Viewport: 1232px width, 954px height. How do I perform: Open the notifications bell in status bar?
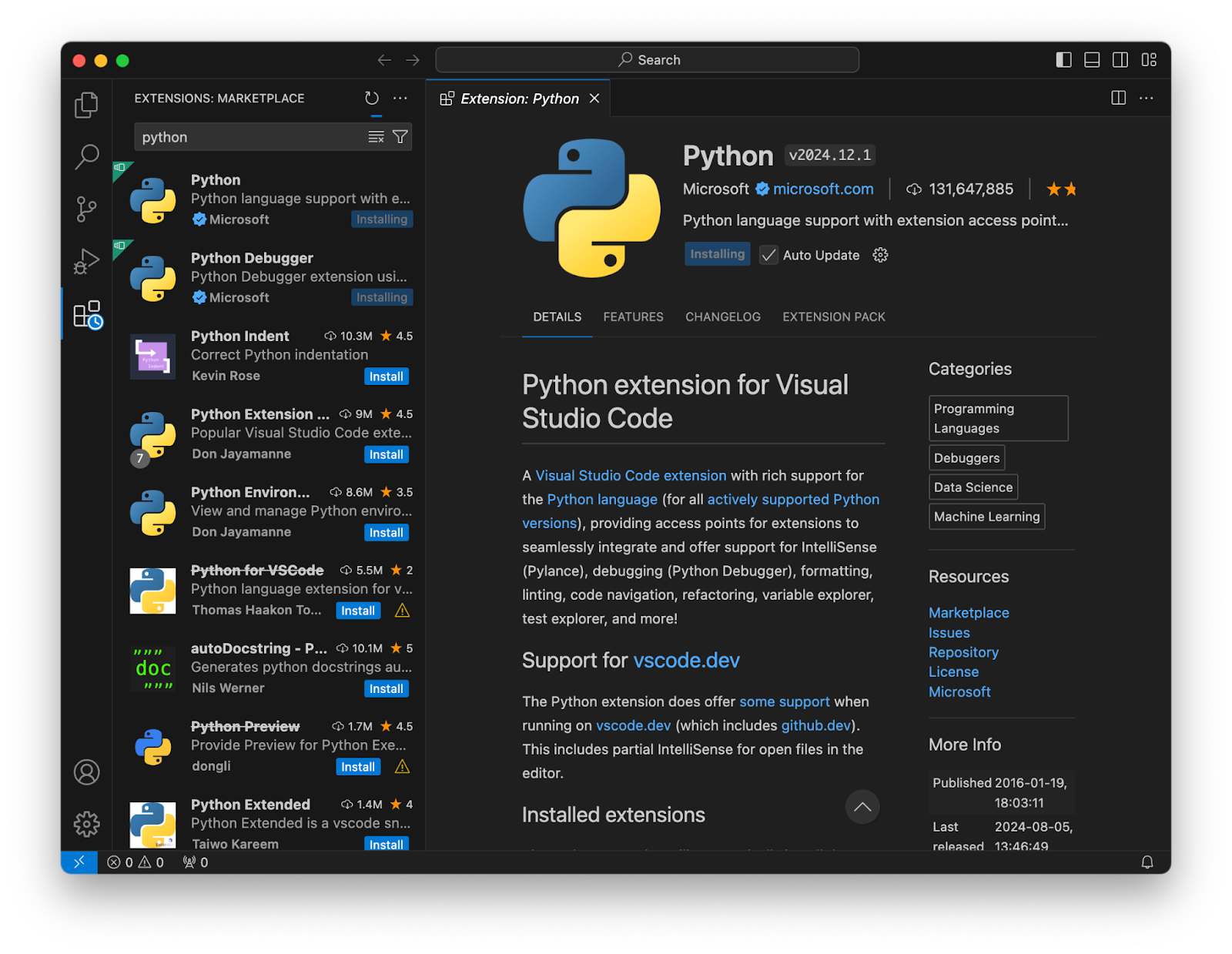pos(1147,862)
